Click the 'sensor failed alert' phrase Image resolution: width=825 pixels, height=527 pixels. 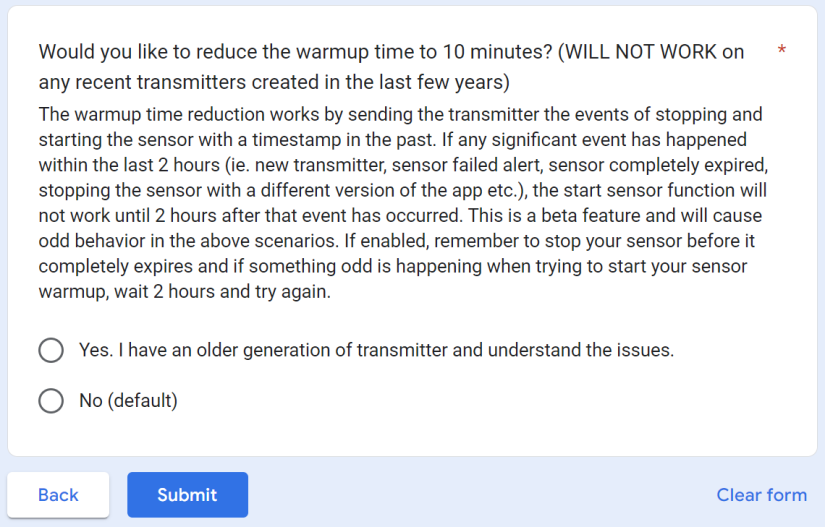(x=466, y=165)
